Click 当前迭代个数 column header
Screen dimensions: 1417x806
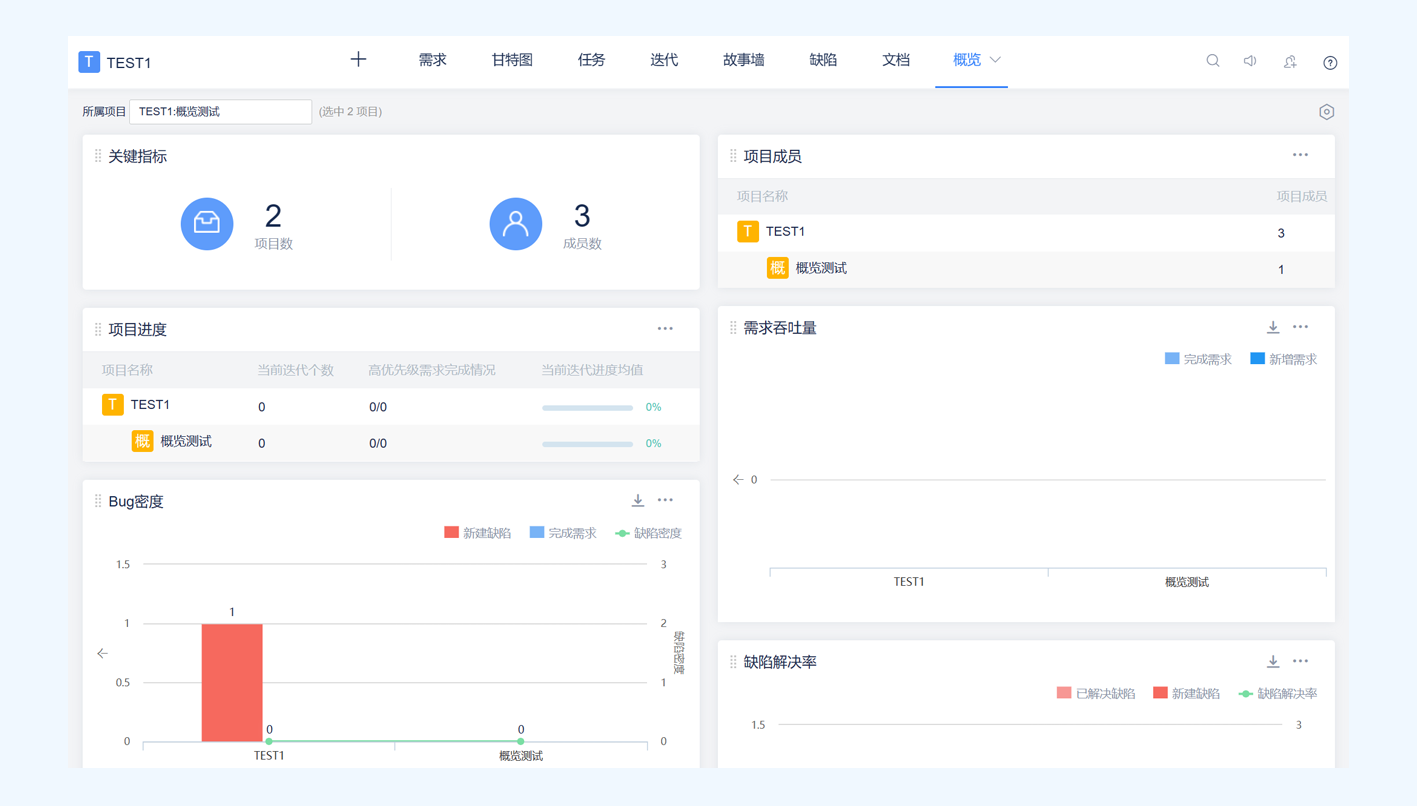tap(295, 370)
